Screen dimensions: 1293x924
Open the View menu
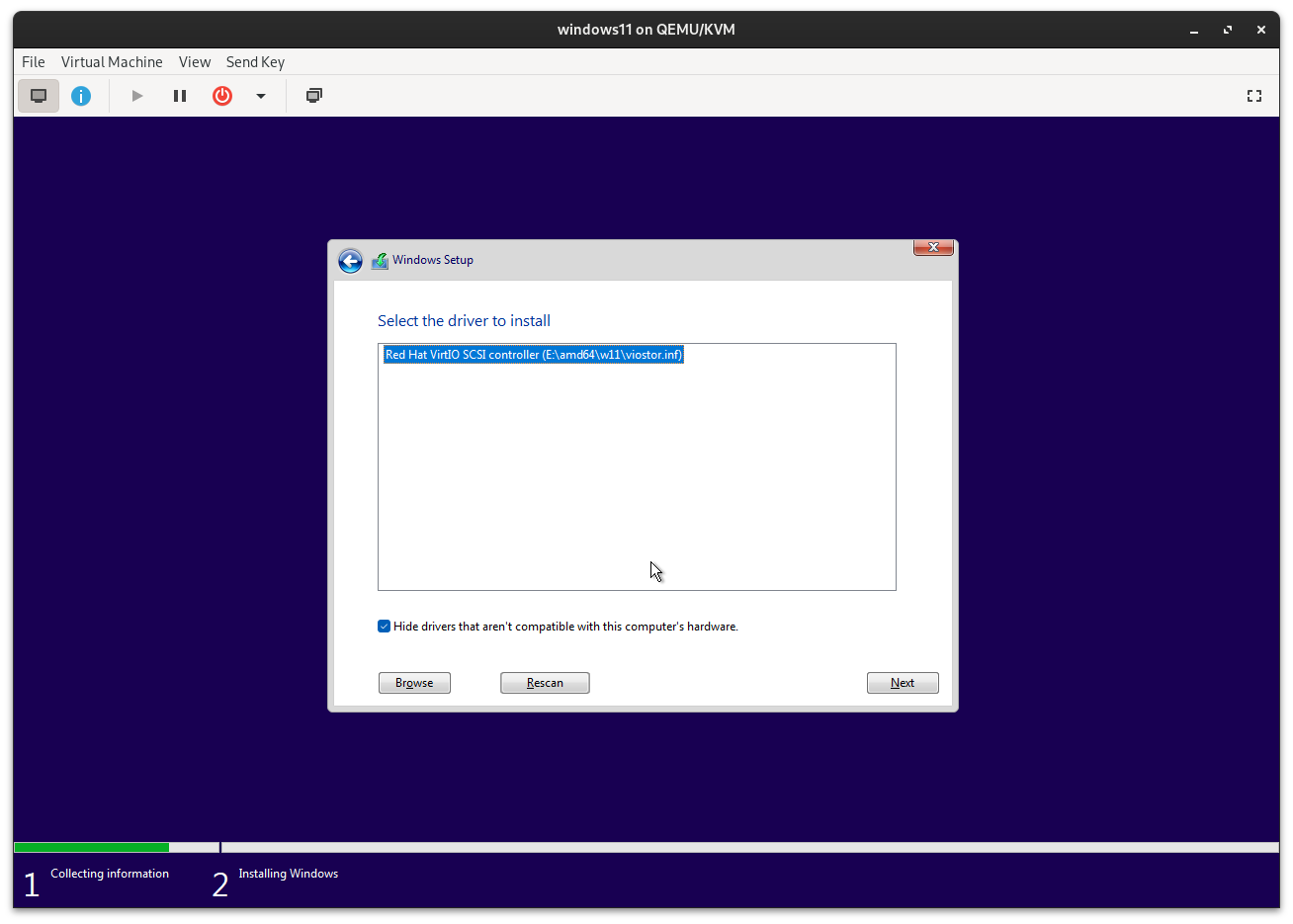(x=195, y=61)
